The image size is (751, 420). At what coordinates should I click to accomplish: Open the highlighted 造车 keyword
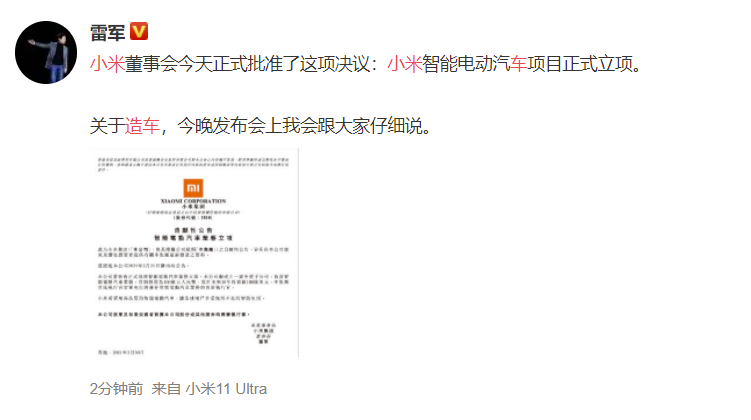click(x=142, y=126)
